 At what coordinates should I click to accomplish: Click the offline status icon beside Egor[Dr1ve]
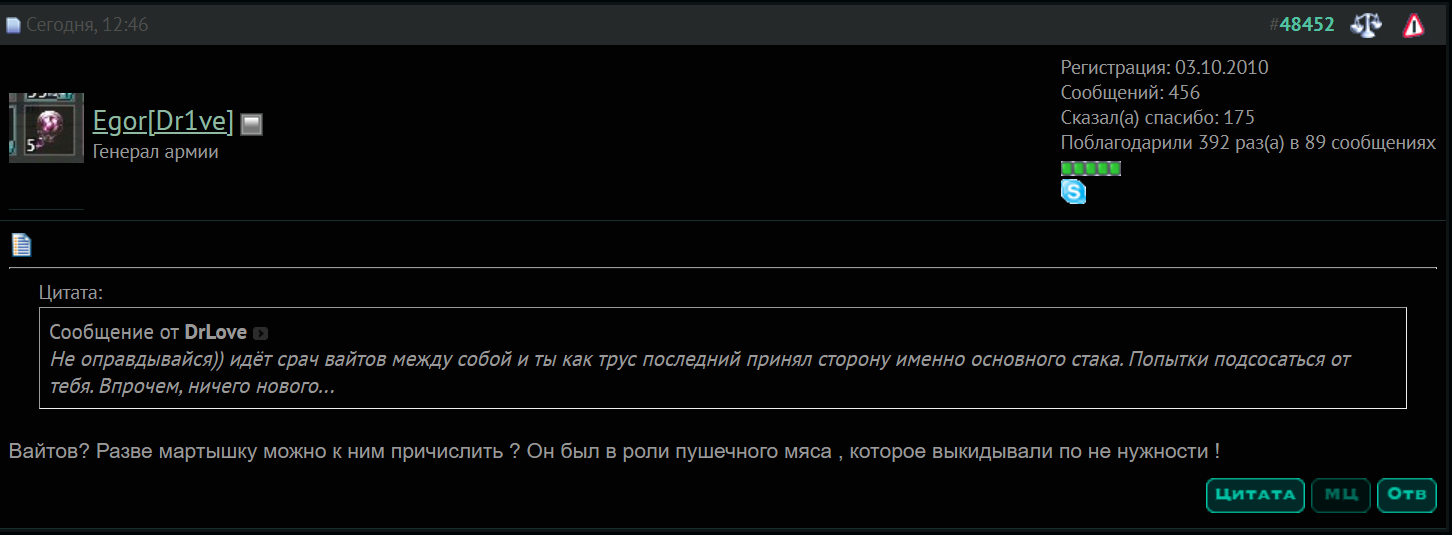(252, 124)
